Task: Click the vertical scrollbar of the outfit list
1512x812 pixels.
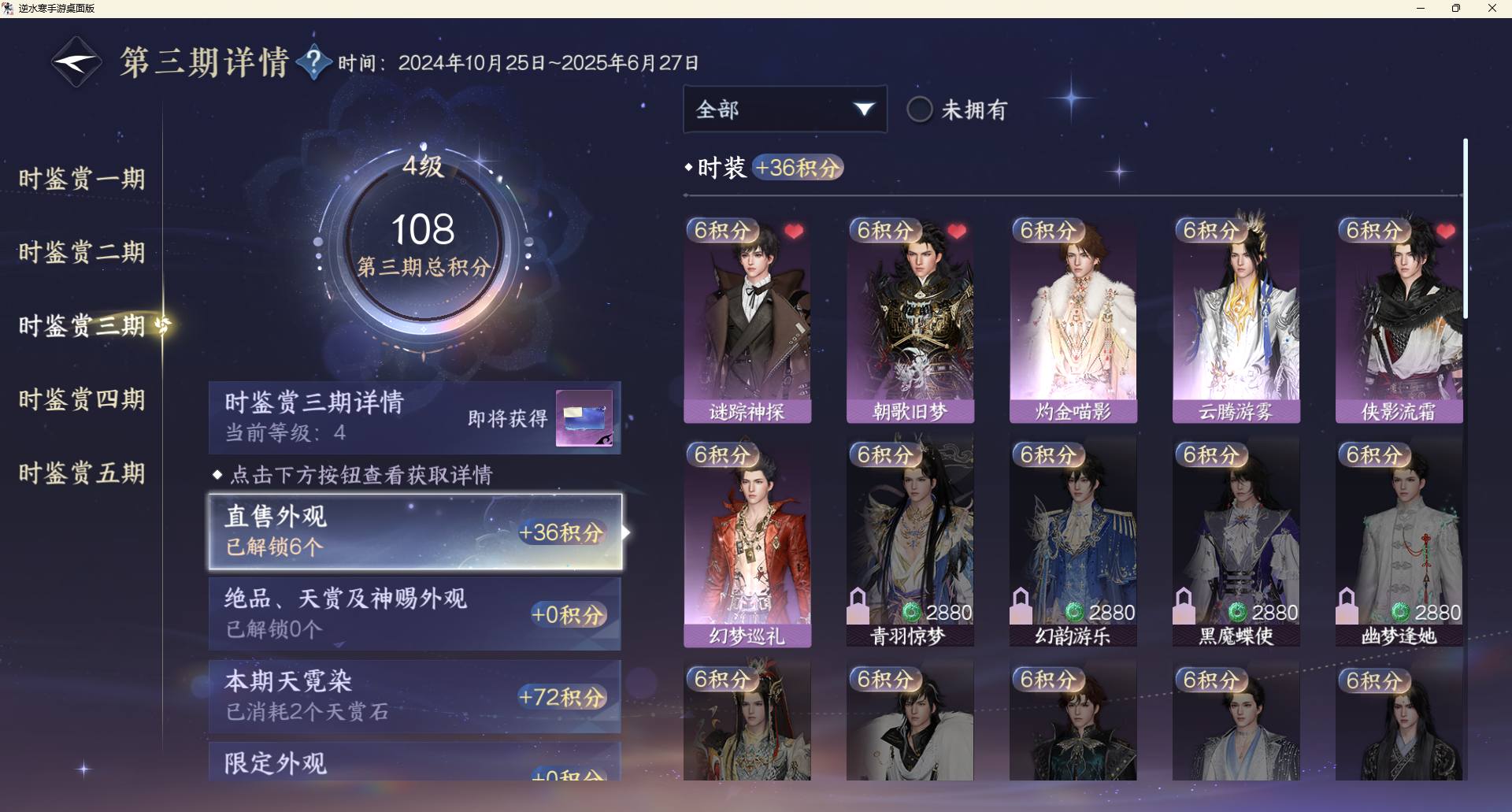Action: tap(1465, 228)
